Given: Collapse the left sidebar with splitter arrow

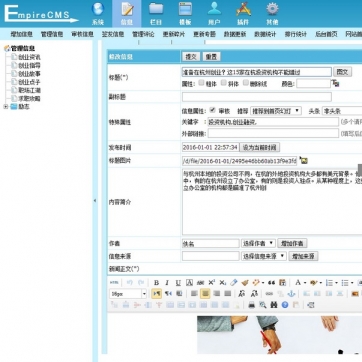Looking at the screenshot, I should 95,201.
